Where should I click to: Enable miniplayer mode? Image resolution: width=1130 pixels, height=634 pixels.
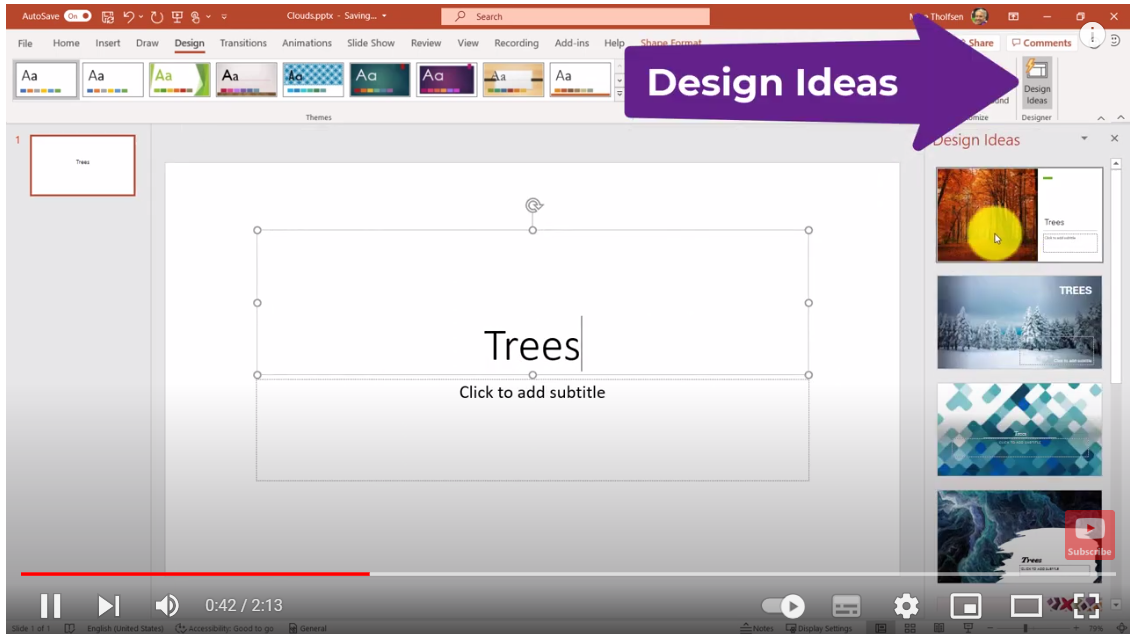[x=966, y=606]
